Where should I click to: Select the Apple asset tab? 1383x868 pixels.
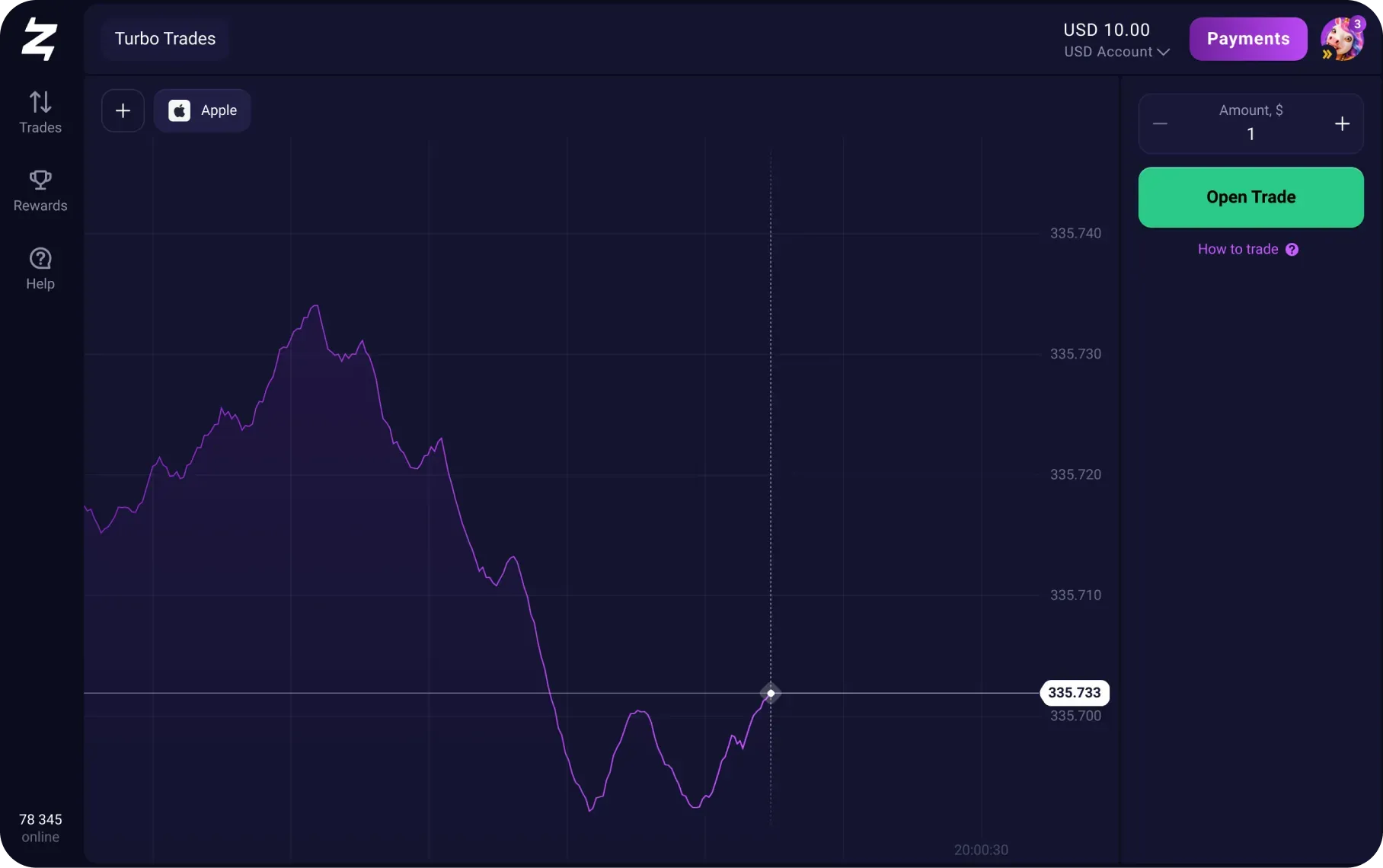coord(203,111)
